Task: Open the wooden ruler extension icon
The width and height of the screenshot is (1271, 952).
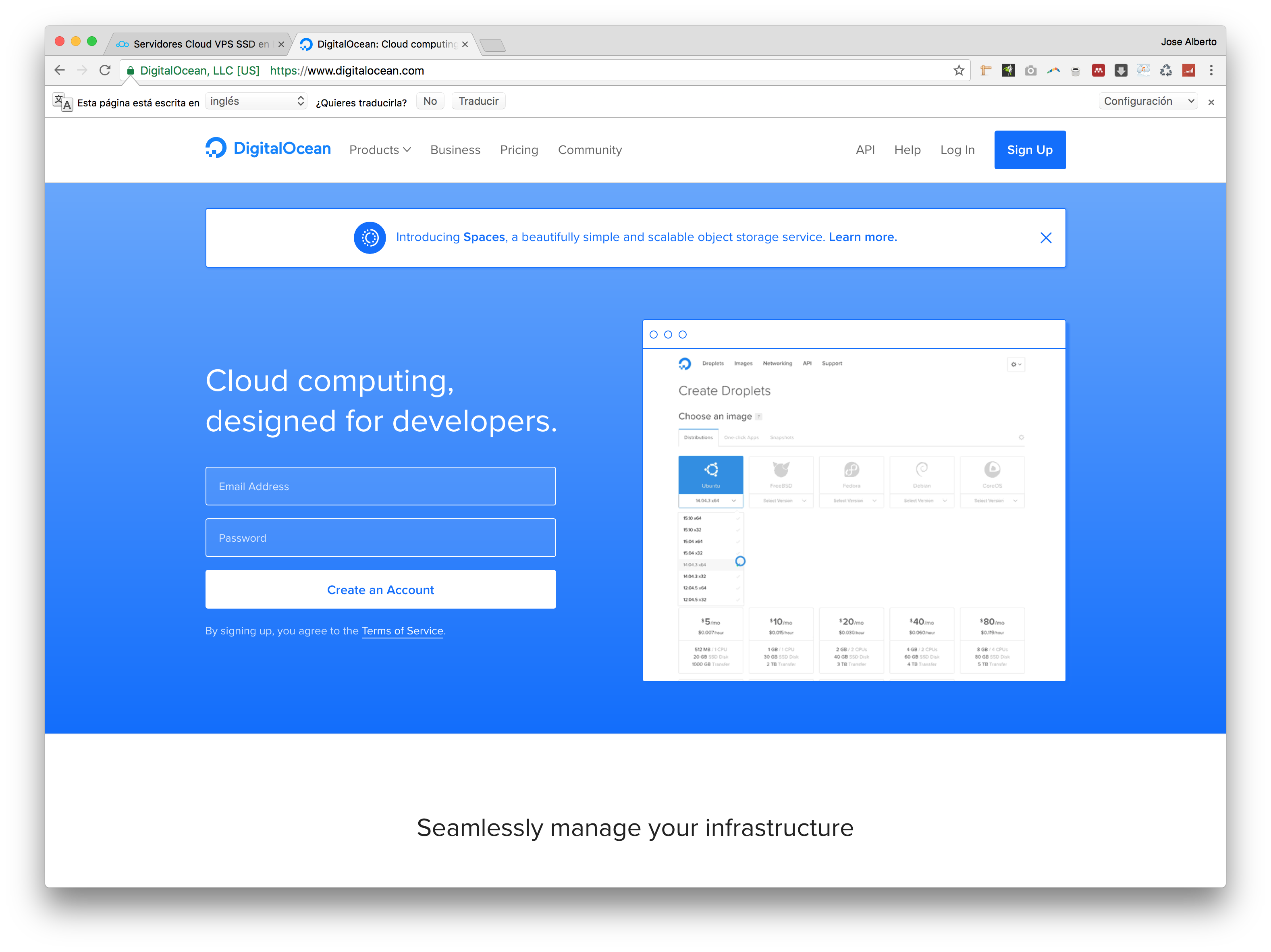Action: point(986,70)
